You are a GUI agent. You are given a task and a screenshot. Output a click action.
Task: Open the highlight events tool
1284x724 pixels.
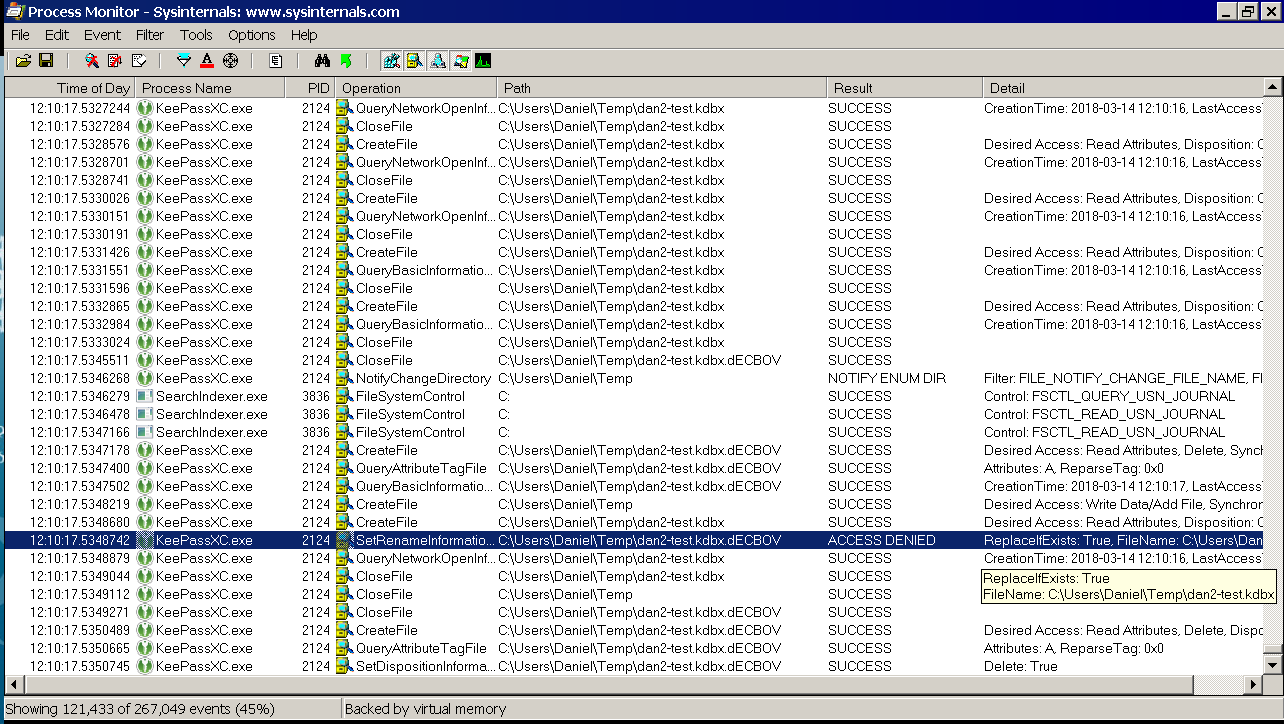coord(207,60)
